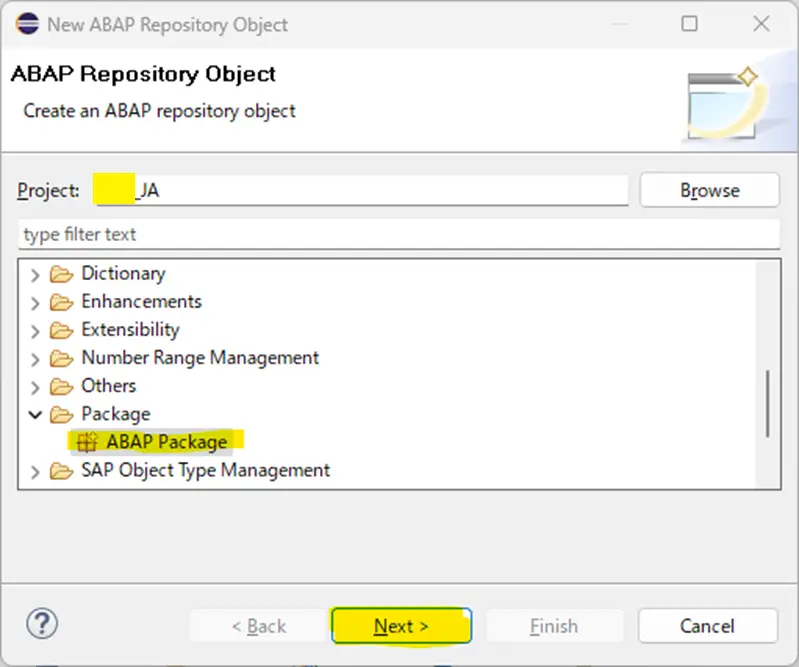This screenshot has width=799, height=667.
Task: Focus the Project input field
Action: pos(361,190)
